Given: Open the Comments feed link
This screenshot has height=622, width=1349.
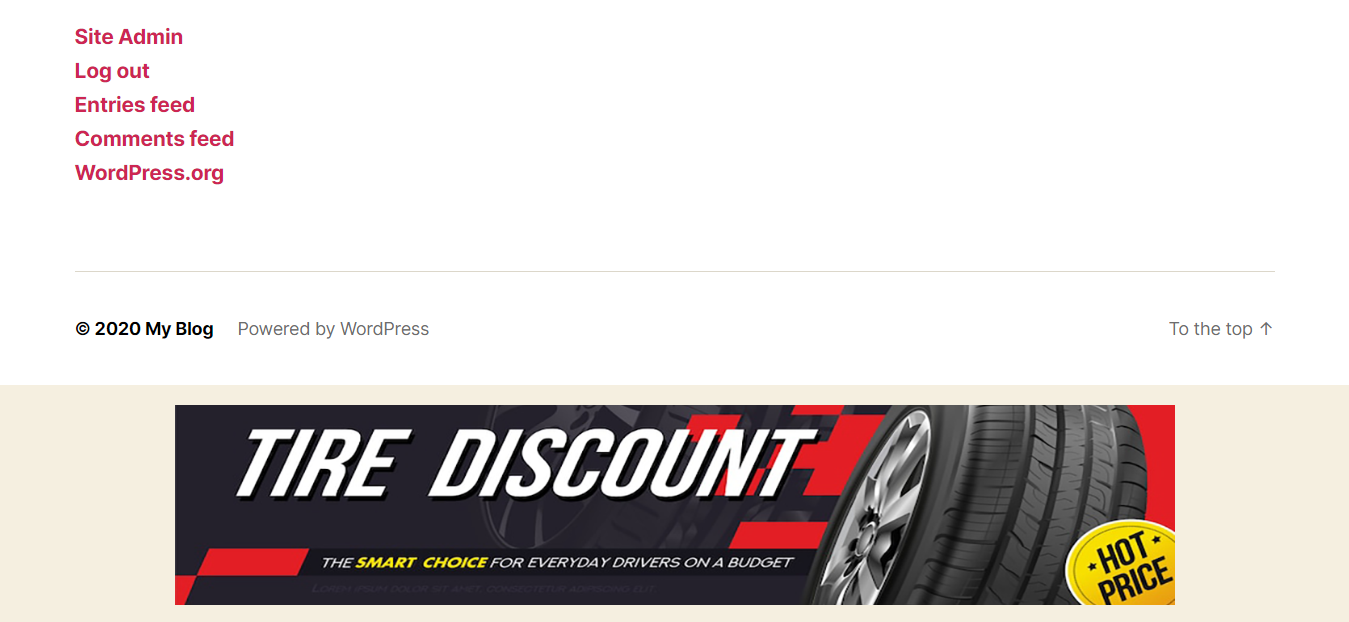Looking at the screenshot, I should tap(154, 139).
